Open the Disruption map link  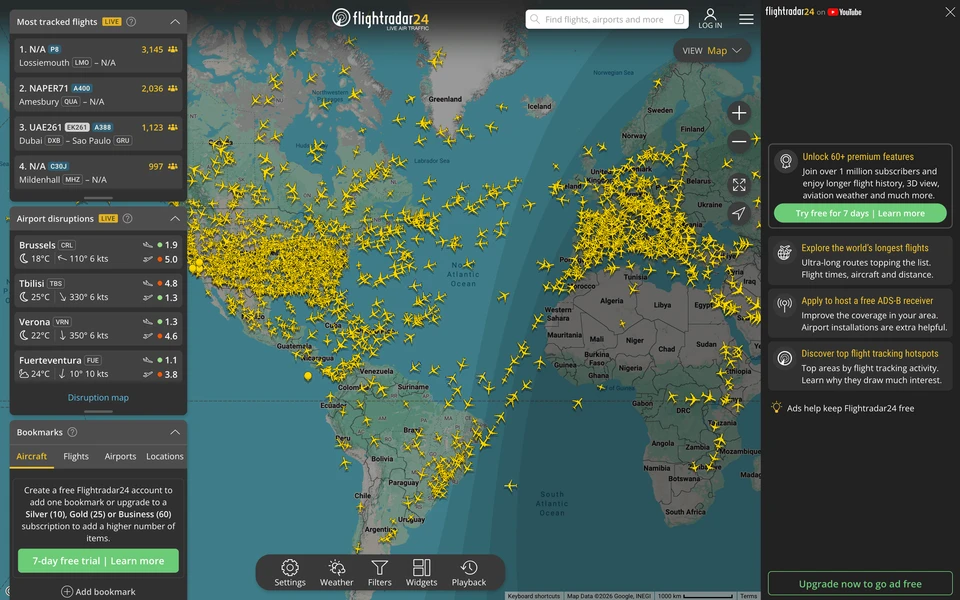click(x=98, y=397)
